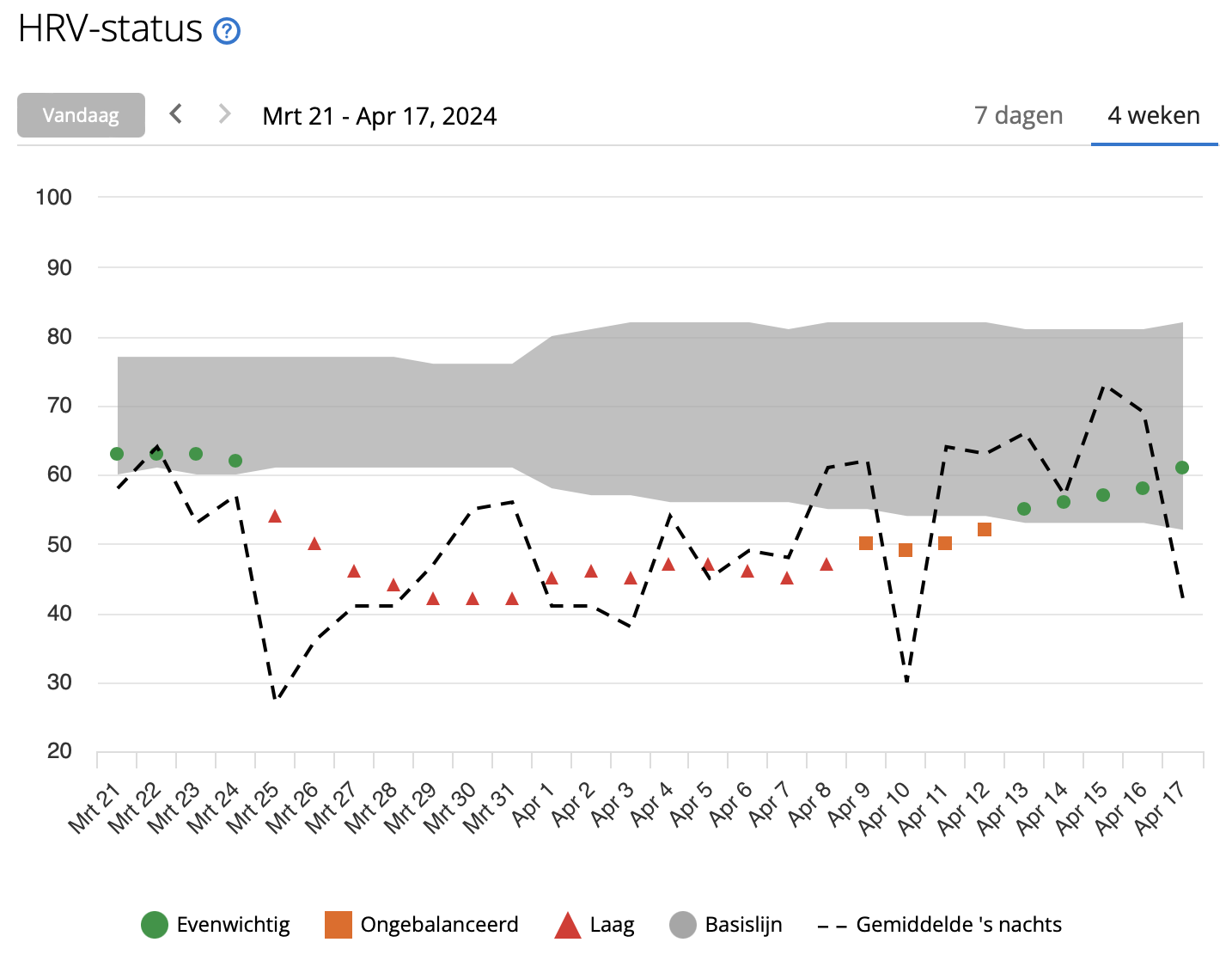1232x973 pixels.
Task: Toggle the Evenwichtig legend green circle
Action: [155, 925]
